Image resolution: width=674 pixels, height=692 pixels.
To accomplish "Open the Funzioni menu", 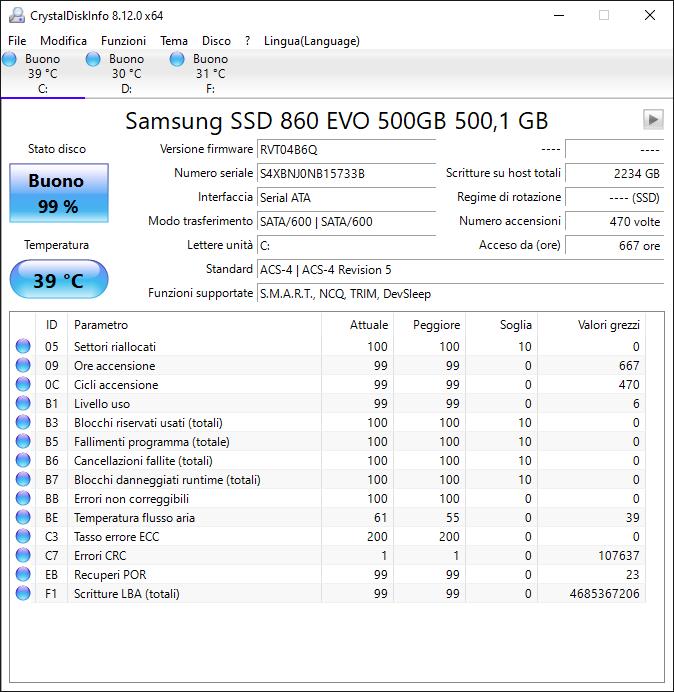I will pos(123,41).
